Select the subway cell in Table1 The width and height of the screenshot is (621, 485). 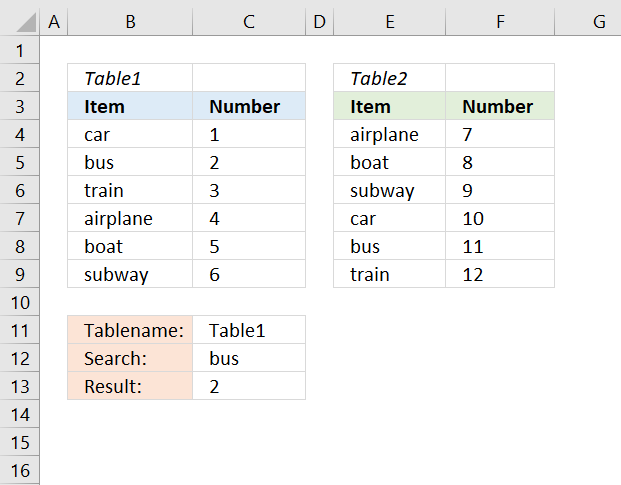[x=129, y=274]
